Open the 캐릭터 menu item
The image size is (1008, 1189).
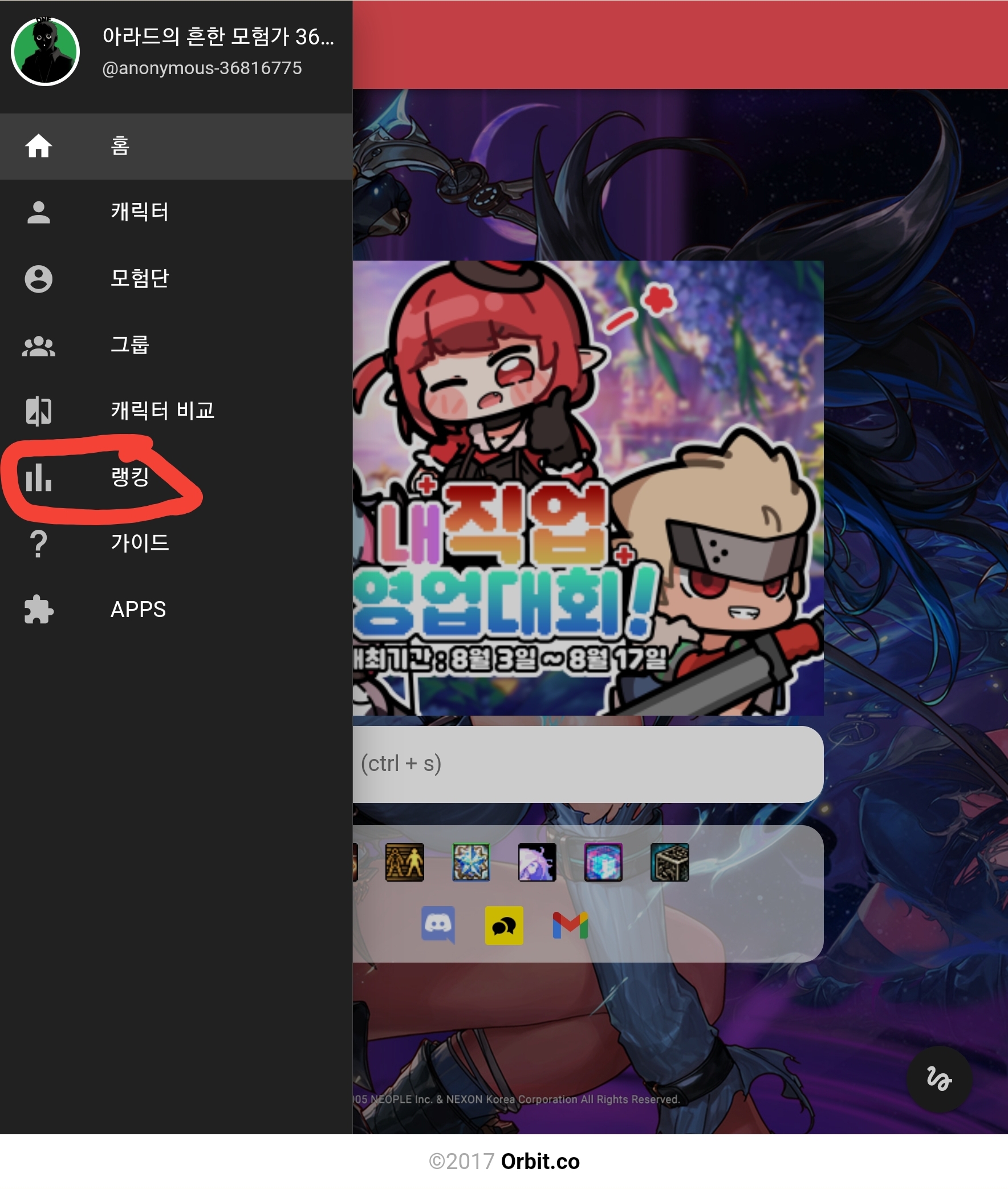[x=176, y=213]
